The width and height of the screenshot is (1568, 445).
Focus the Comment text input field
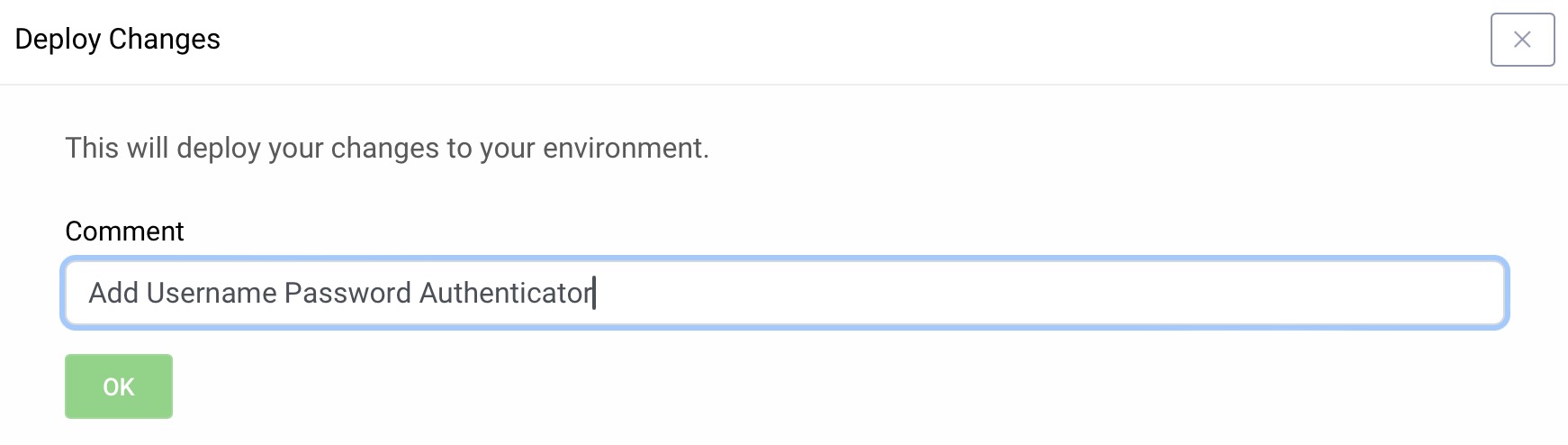[783, 294]
